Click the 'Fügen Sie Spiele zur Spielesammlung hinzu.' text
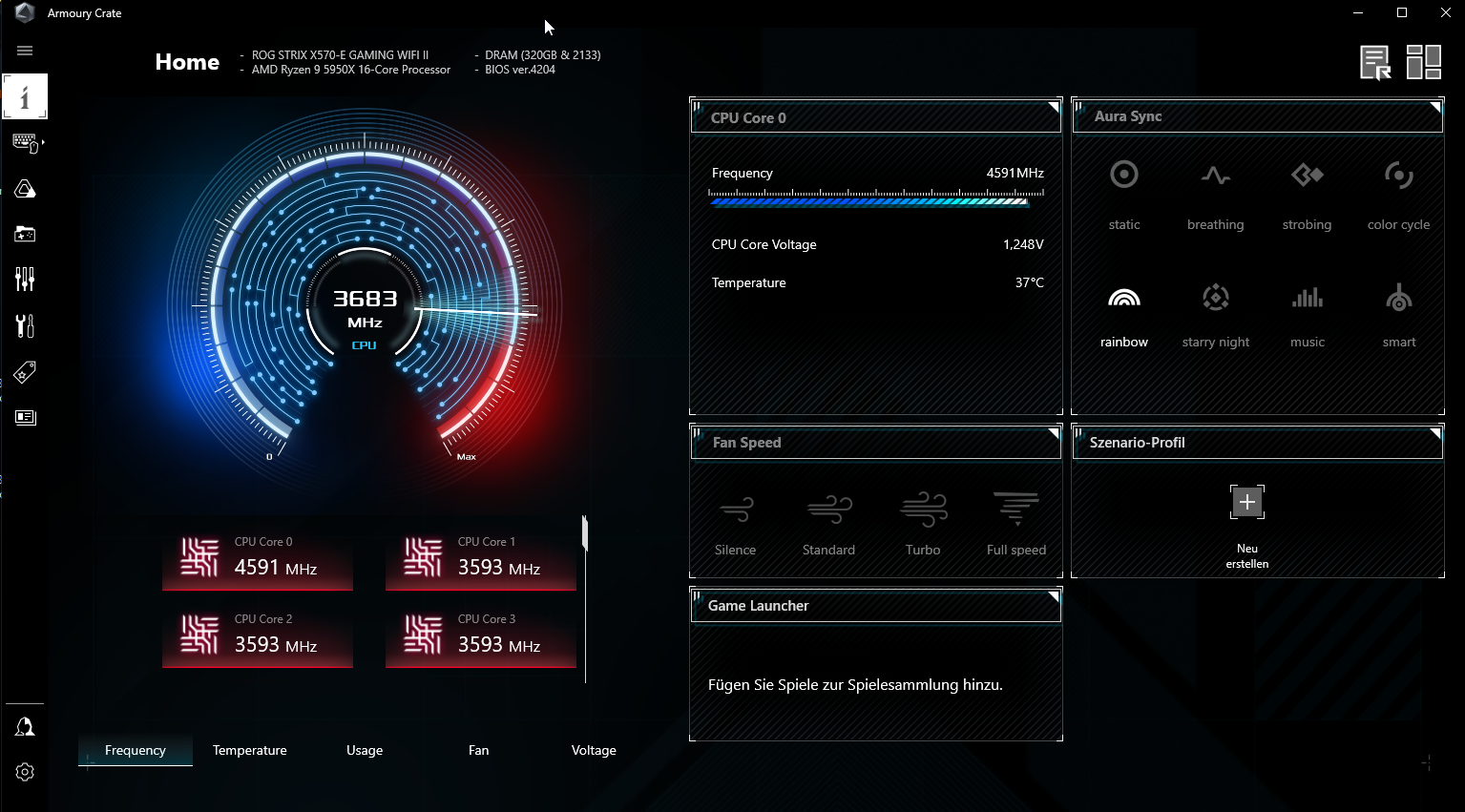 click(x=855, y=685)
